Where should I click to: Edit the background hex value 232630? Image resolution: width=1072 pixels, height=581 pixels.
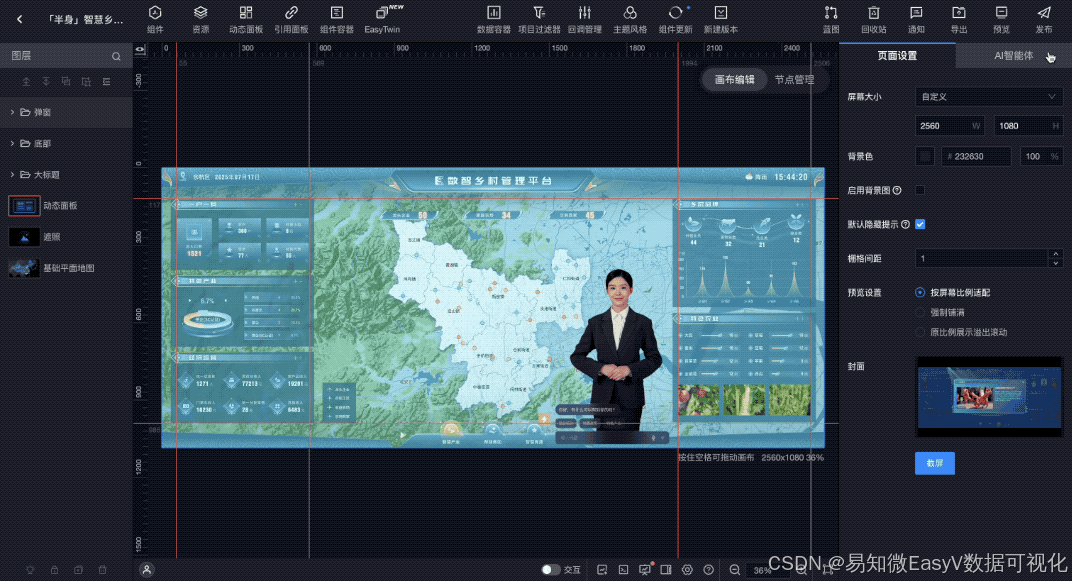point(976,157)
